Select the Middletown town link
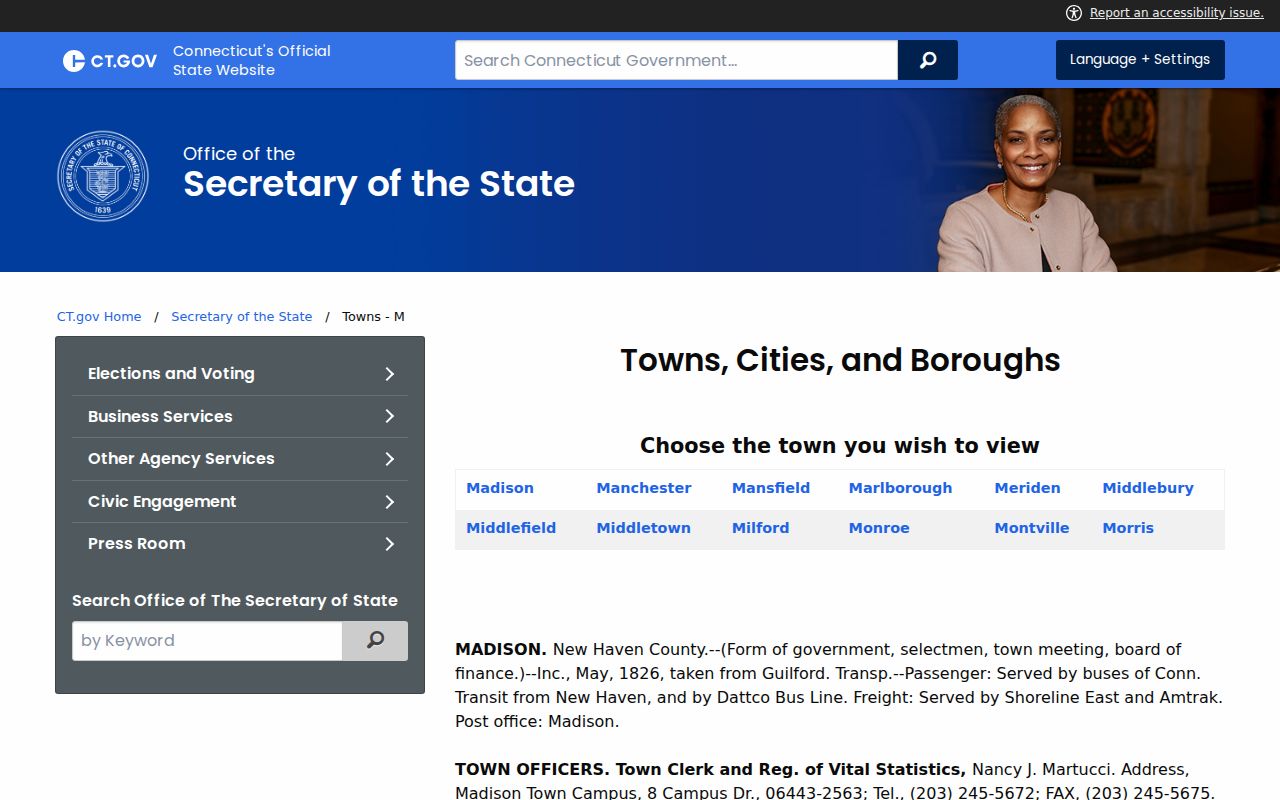 644,528
